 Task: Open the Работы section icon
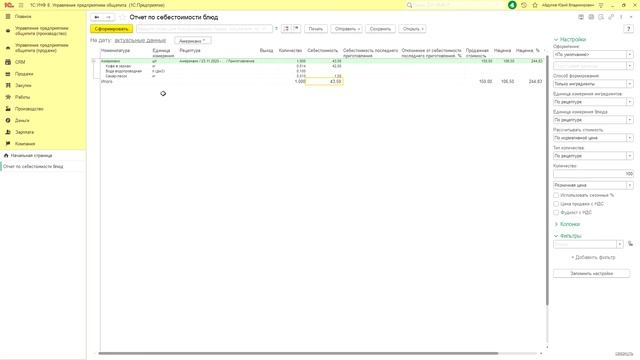[7, 97]
